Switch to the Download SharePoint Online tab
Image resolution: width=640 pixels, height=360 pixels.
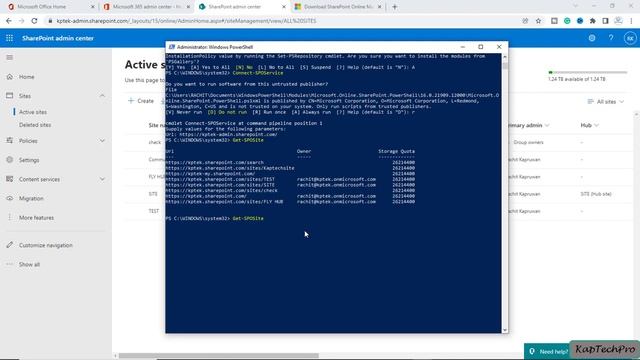(x=337, y=7)
